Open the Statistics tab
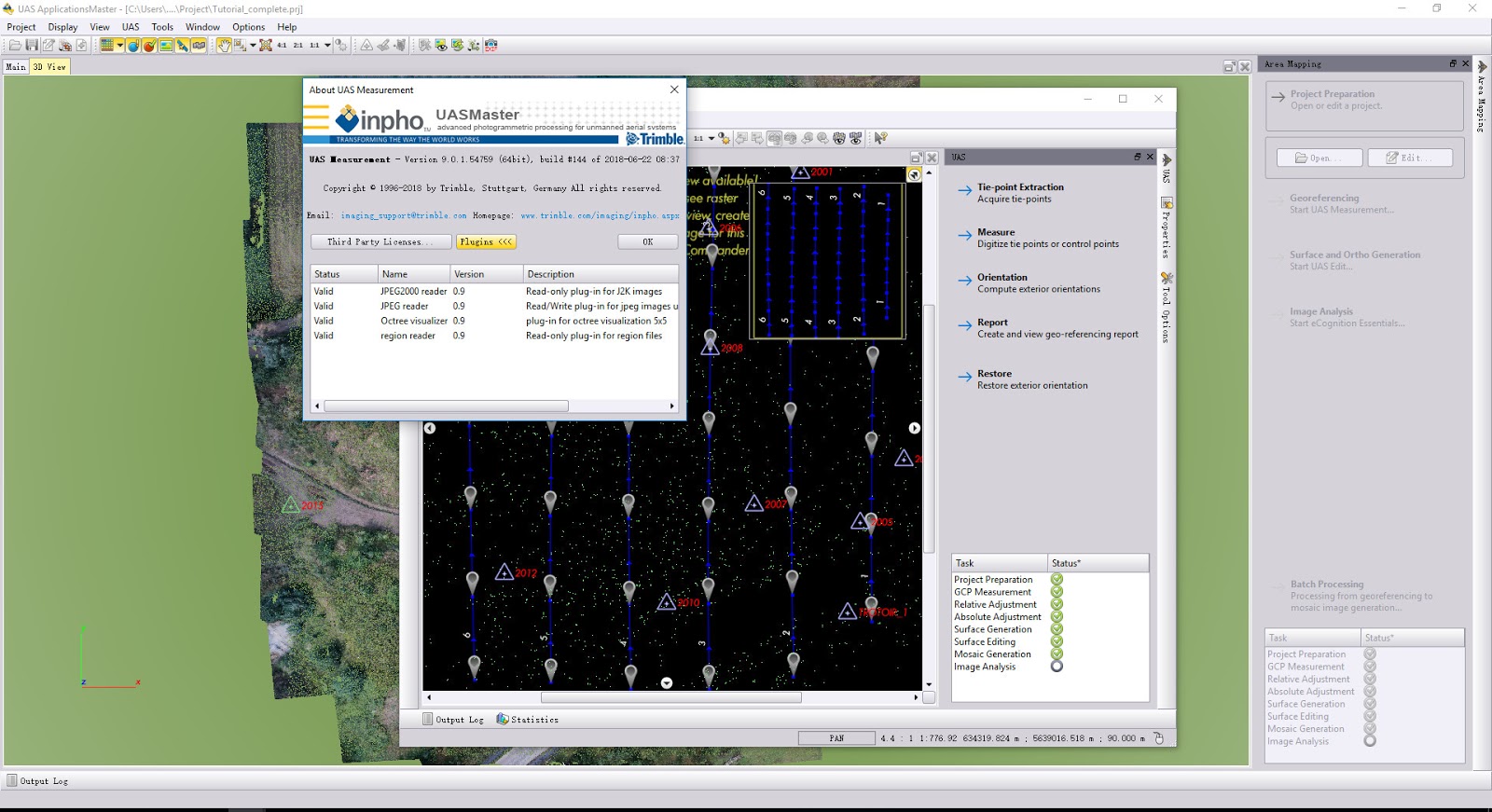Screen dimensions: 1492x812 (x=528, y=720)
